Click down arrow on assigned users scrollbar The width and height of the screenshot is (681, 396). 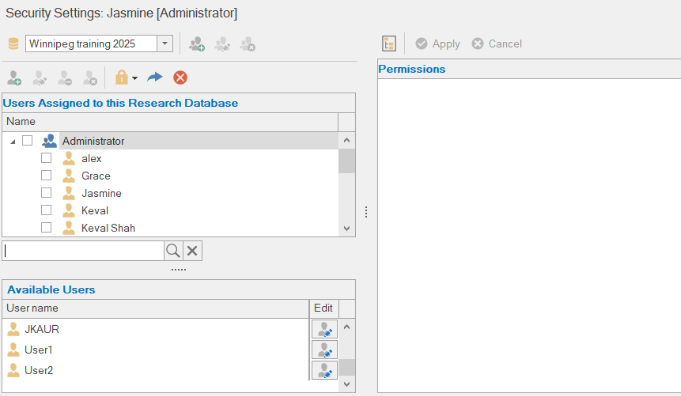(x=347, y=228)
